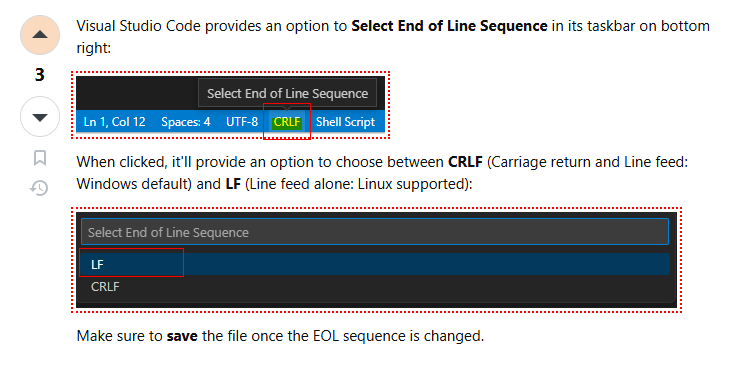
Task: Click the bold word save in last sentence
Action: click(182, 335)
